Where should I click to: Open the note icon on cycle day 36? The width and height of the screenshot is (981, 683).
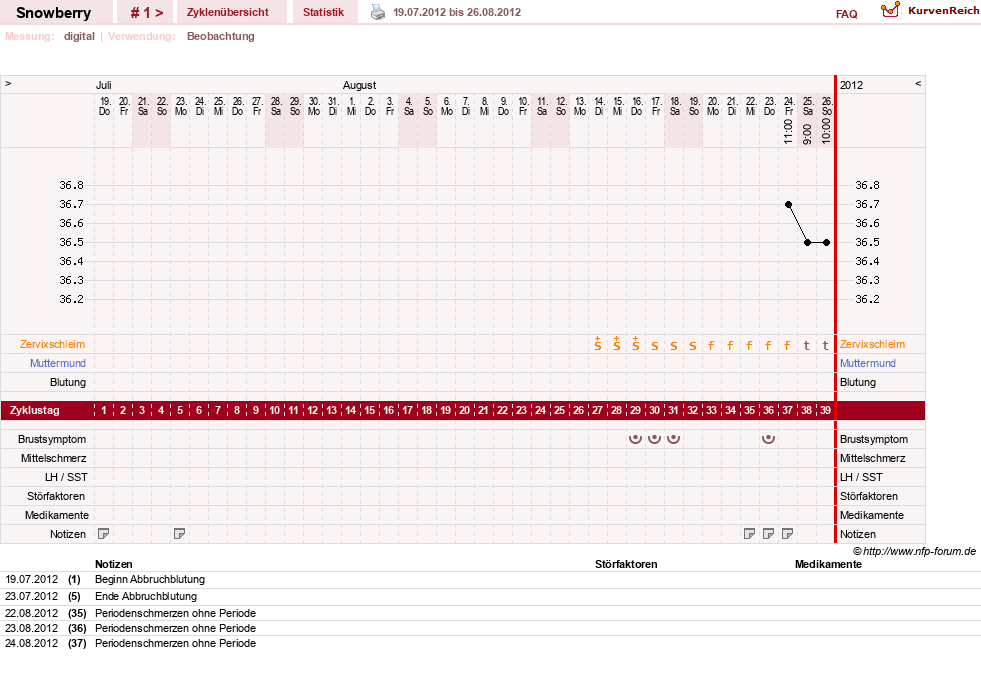coord(768,534)
